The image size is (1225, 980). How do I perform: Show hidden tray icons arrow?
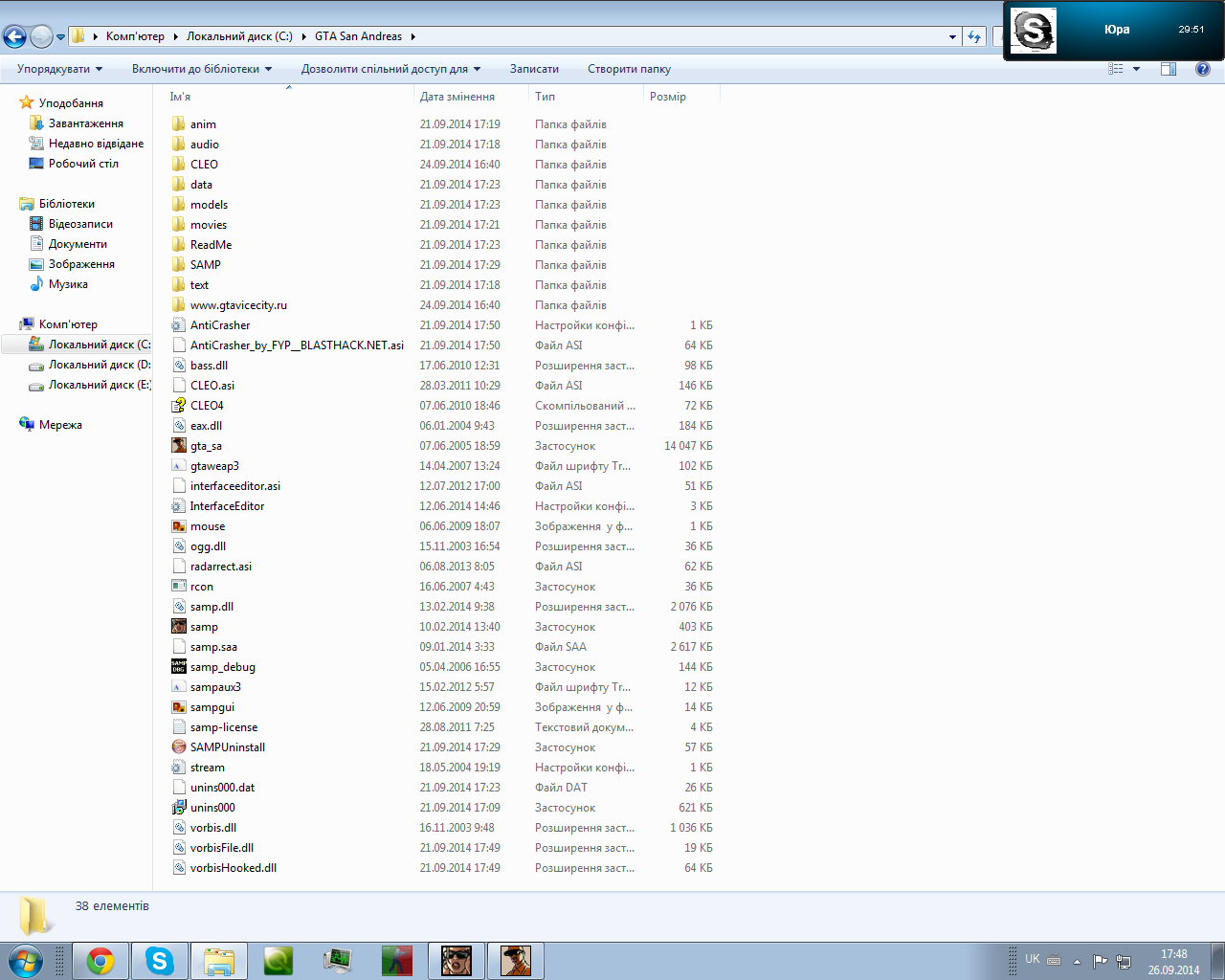[x=1077, y=961]
